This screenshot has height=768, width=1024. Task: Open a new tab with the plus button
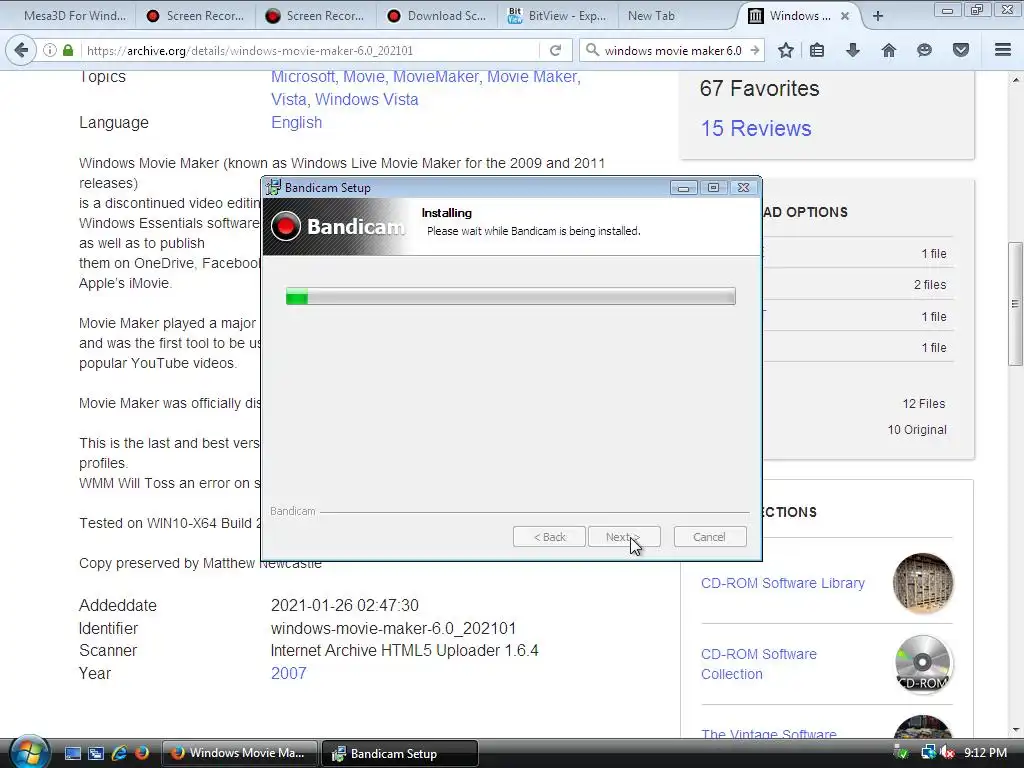coord(878,16)
